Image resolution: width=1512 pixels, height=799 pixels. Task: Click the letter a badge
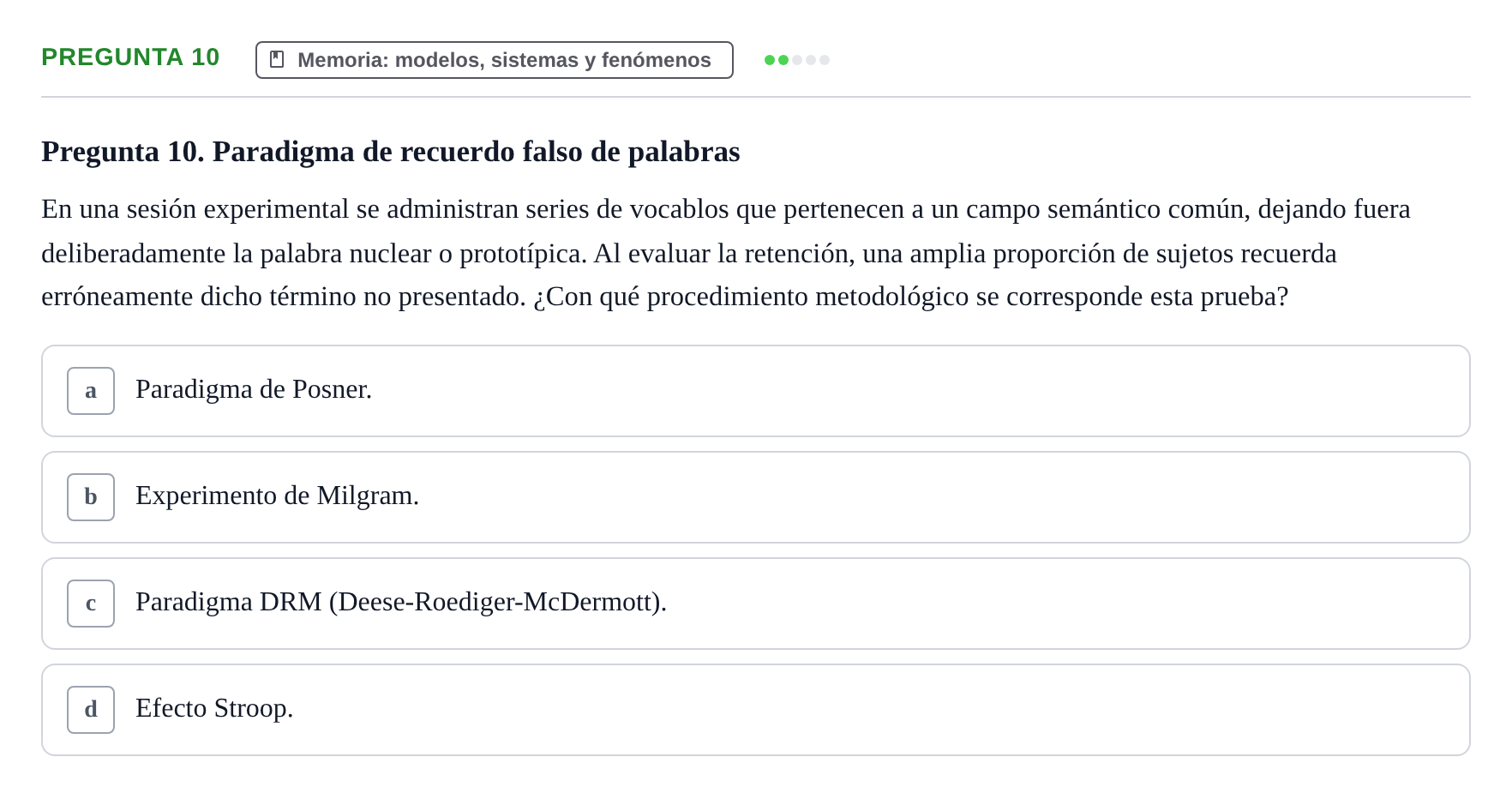coord(91,391)
